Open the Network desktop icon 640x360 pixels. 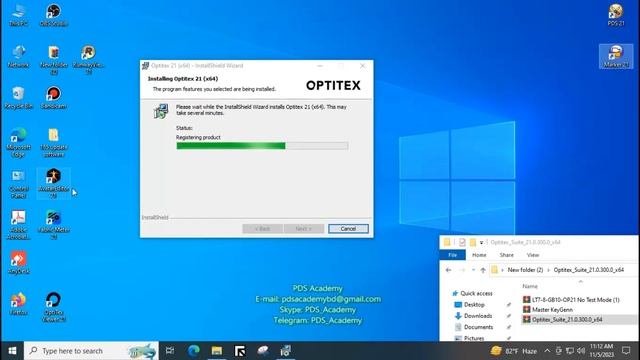pos(18,56)
